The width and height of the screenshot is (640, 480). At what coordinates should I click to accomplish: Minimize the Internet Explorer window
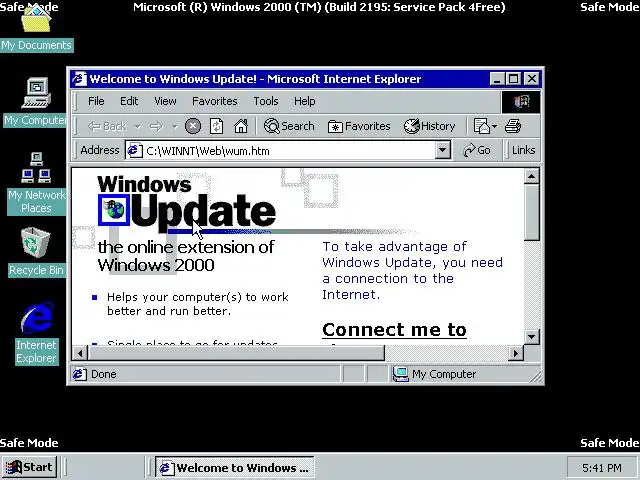tap(496, 79)
